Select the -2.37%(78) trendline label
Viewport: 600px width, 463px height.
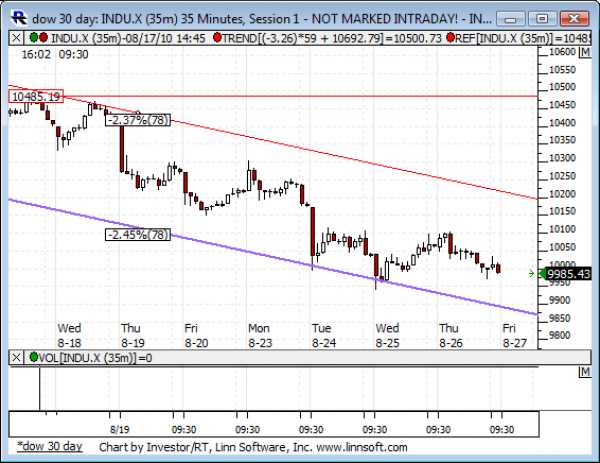[138, 120]
